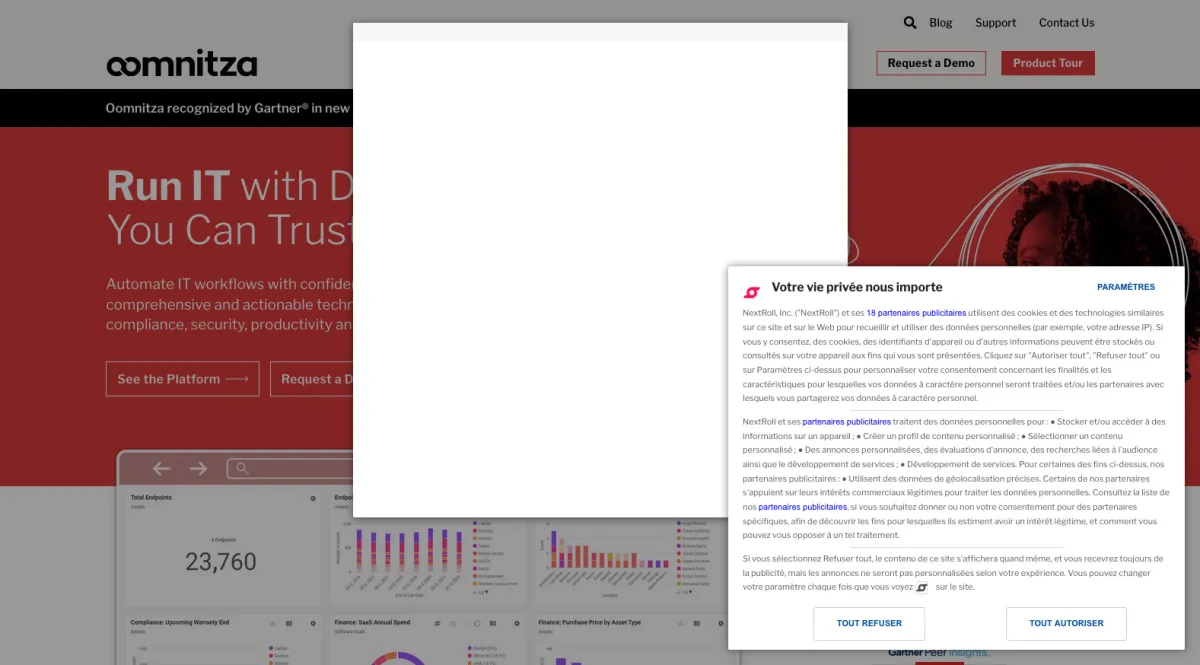This screenshot has width=1200, height=665.
Task: Click the magnifier inside dashboard search bar
Action: point(242,468)
